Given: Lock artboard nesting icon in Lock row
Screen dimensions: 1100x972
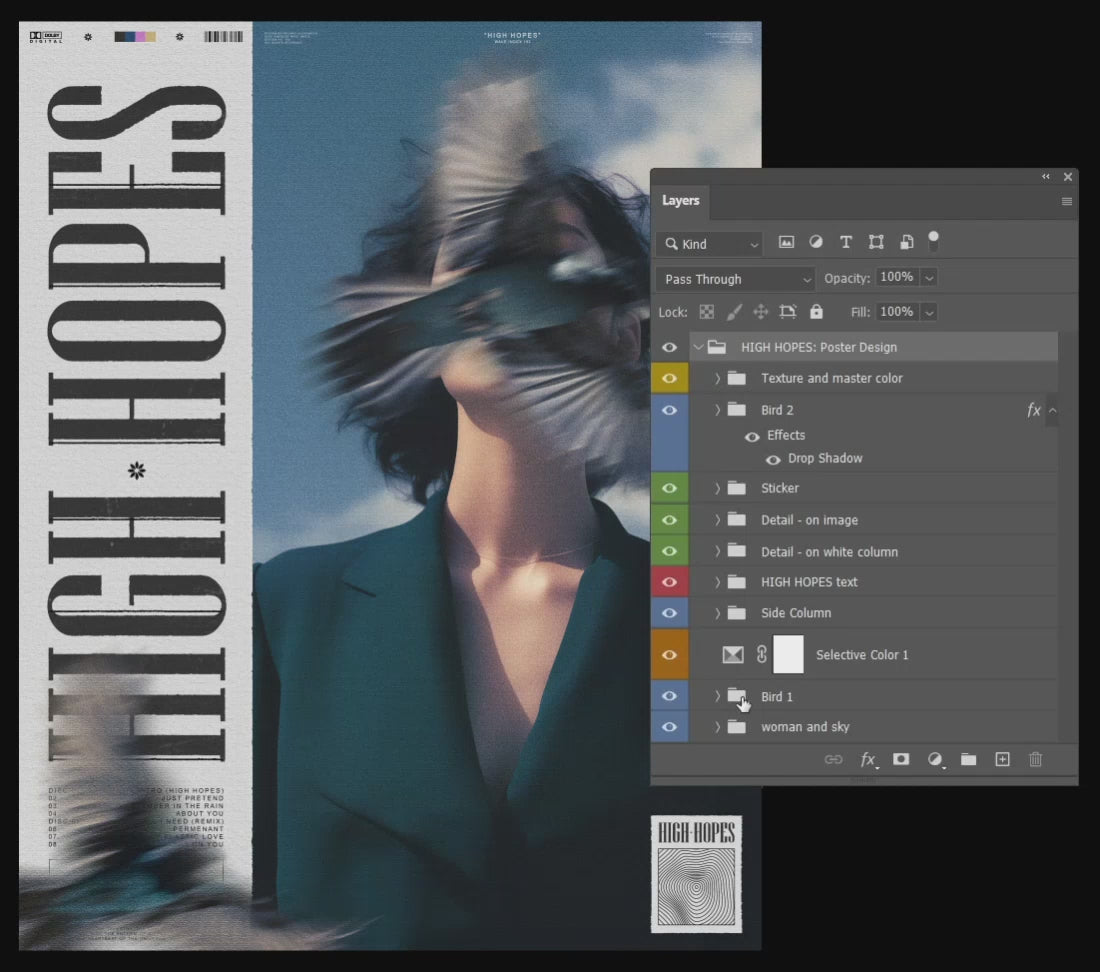Looking at the screenshot, I should coord(788,312).
